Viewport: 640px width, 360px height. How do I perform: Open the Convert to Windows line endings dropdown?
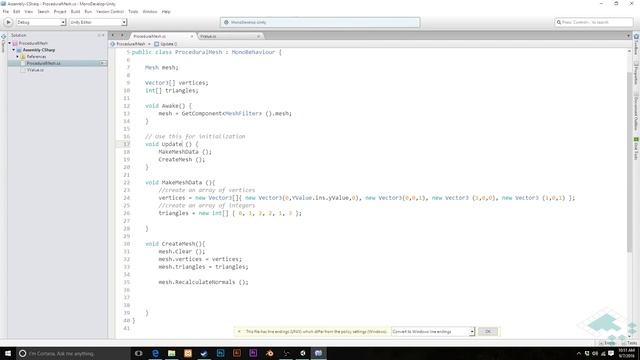point(433,331)
